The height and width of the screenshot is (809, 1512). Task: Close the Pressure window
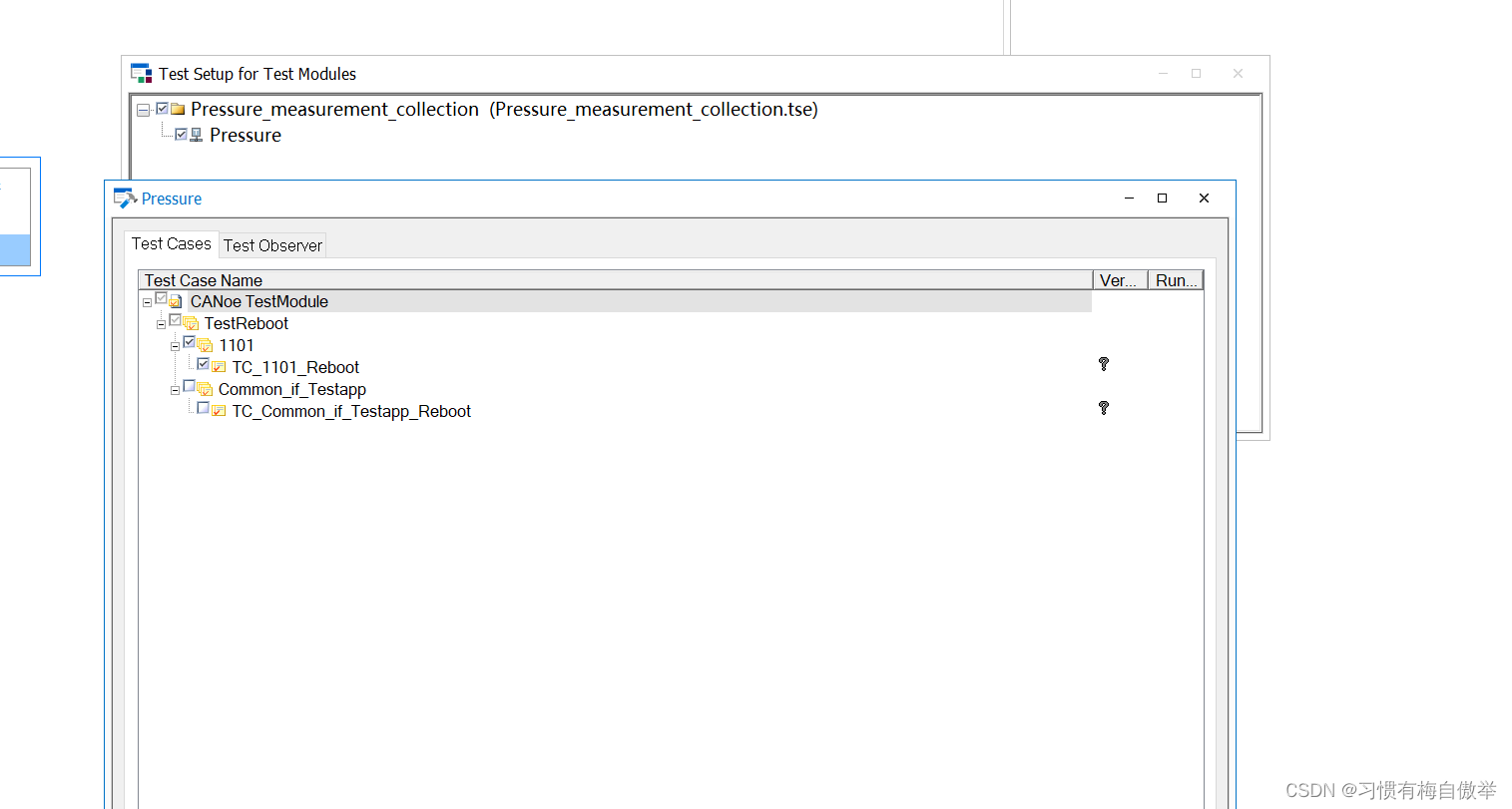click(1204, 198)
